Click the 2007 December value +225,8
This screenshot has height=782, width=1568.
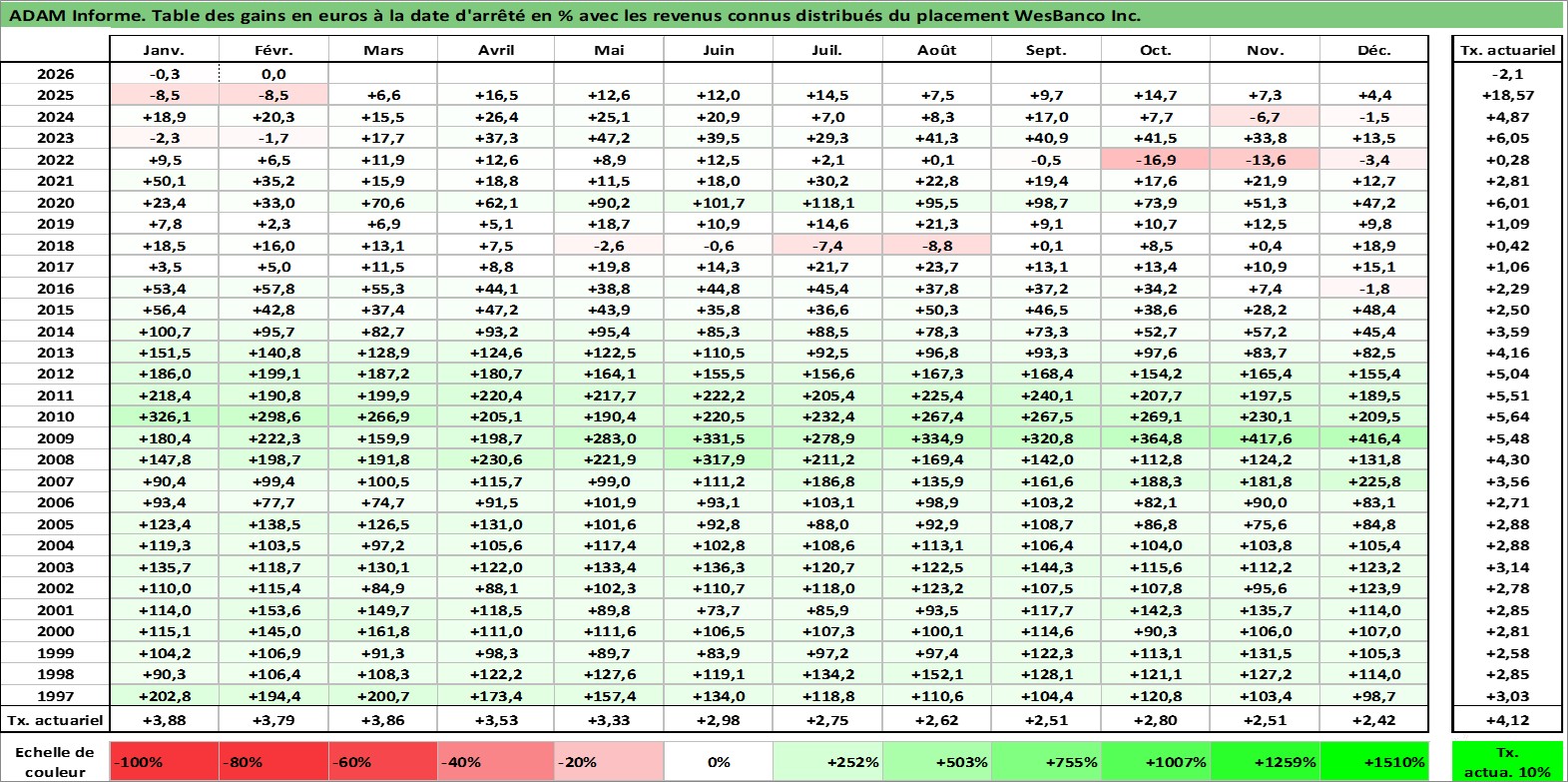tap(1374, 481)
